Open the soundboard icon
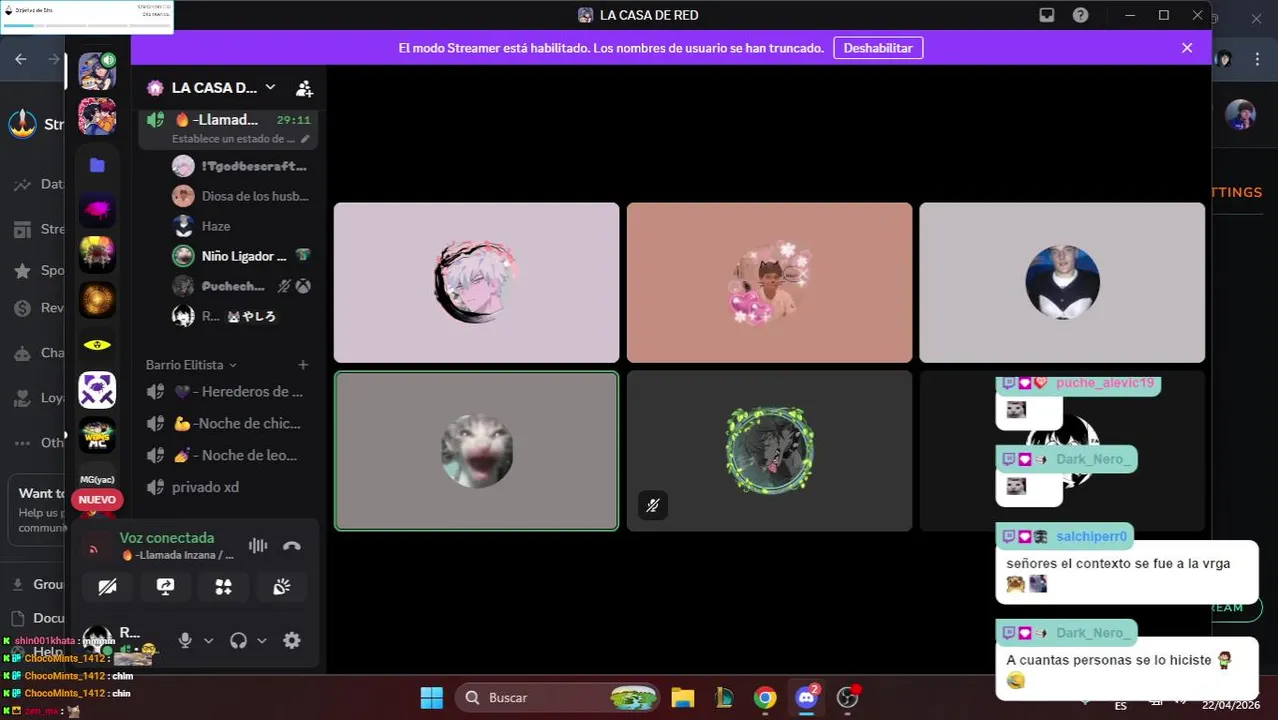 tap(281, 587)
